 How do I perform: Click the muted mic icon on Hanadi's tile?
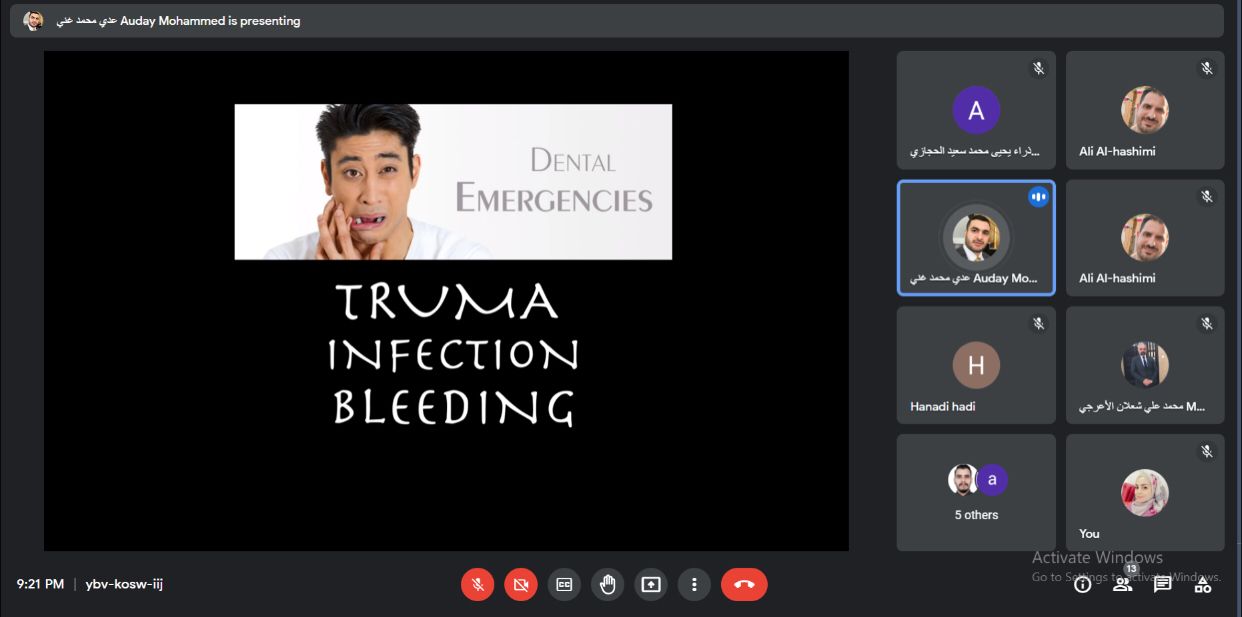1038,324
